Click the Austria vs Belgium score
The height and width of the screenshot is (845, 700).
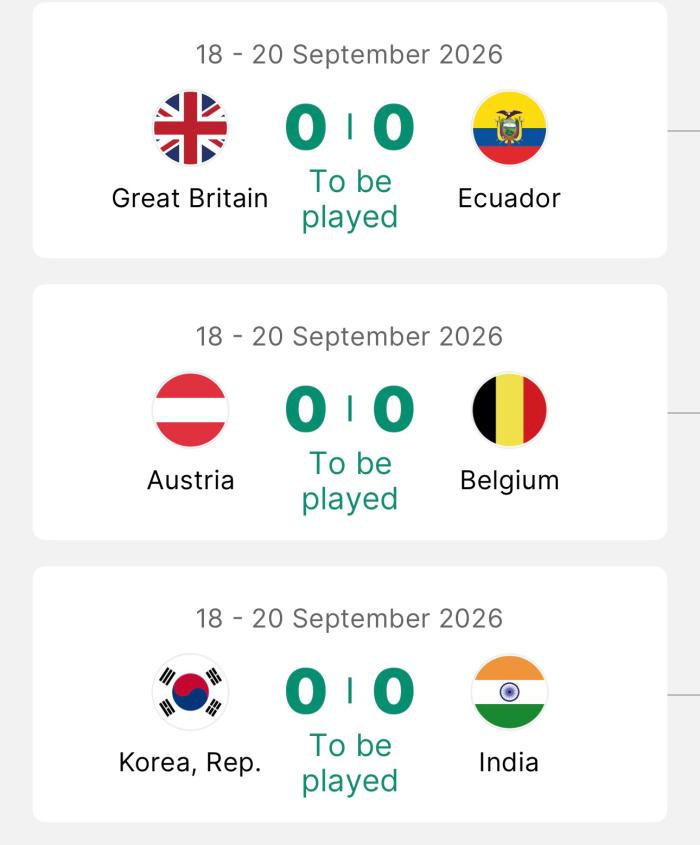[x=350, y=410]
